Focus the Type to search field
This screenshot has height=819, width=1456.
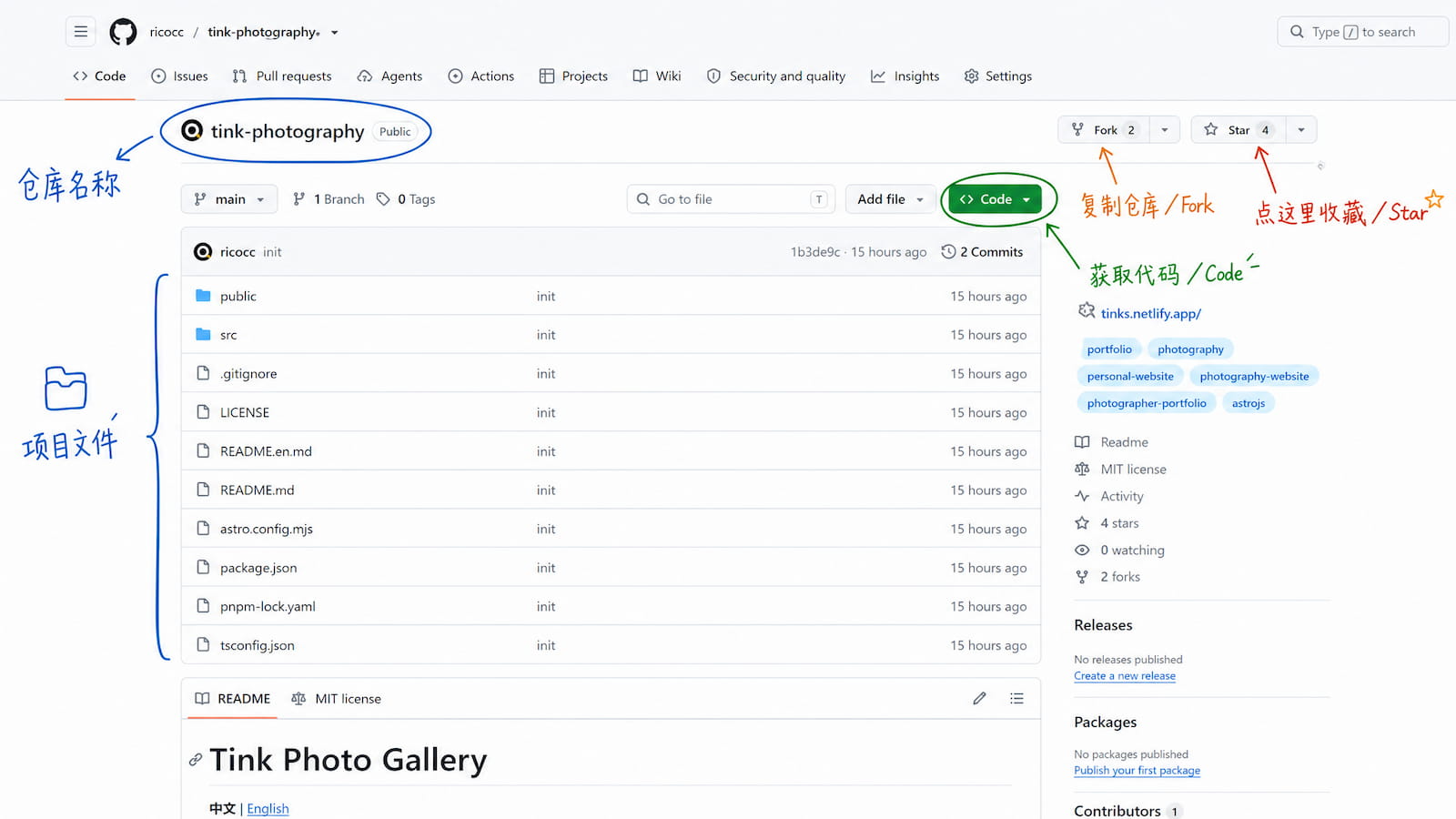(1362, 32)
